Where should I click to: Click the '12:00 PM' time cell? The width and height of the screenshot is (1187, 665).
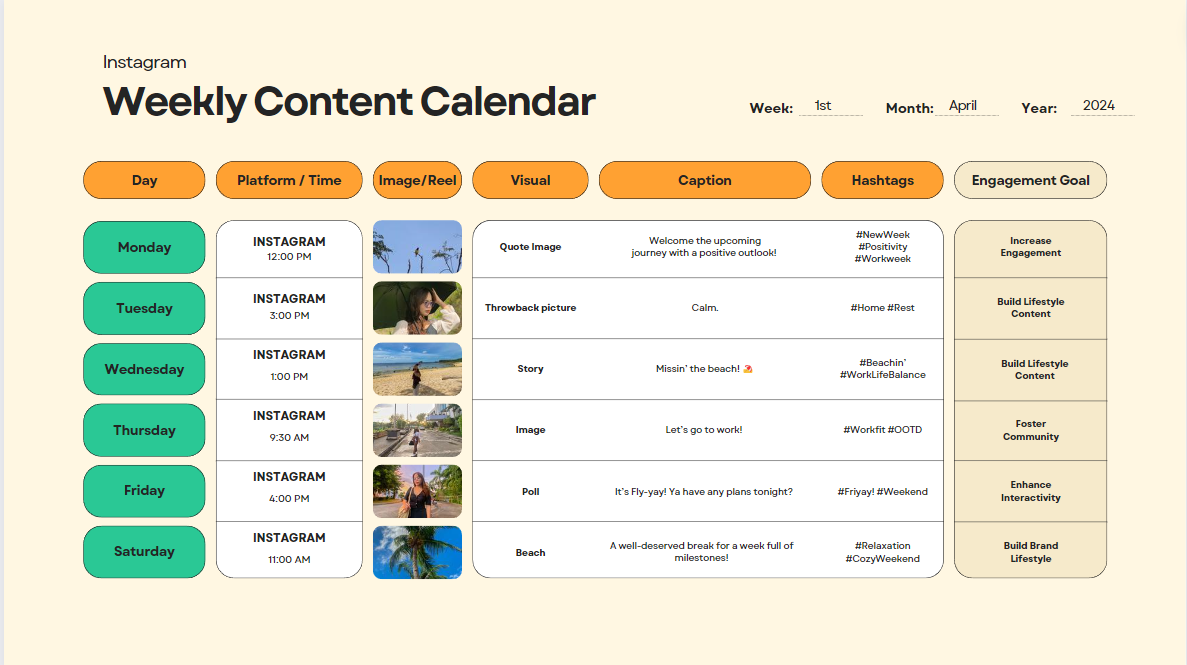click(x=289, y=257)
